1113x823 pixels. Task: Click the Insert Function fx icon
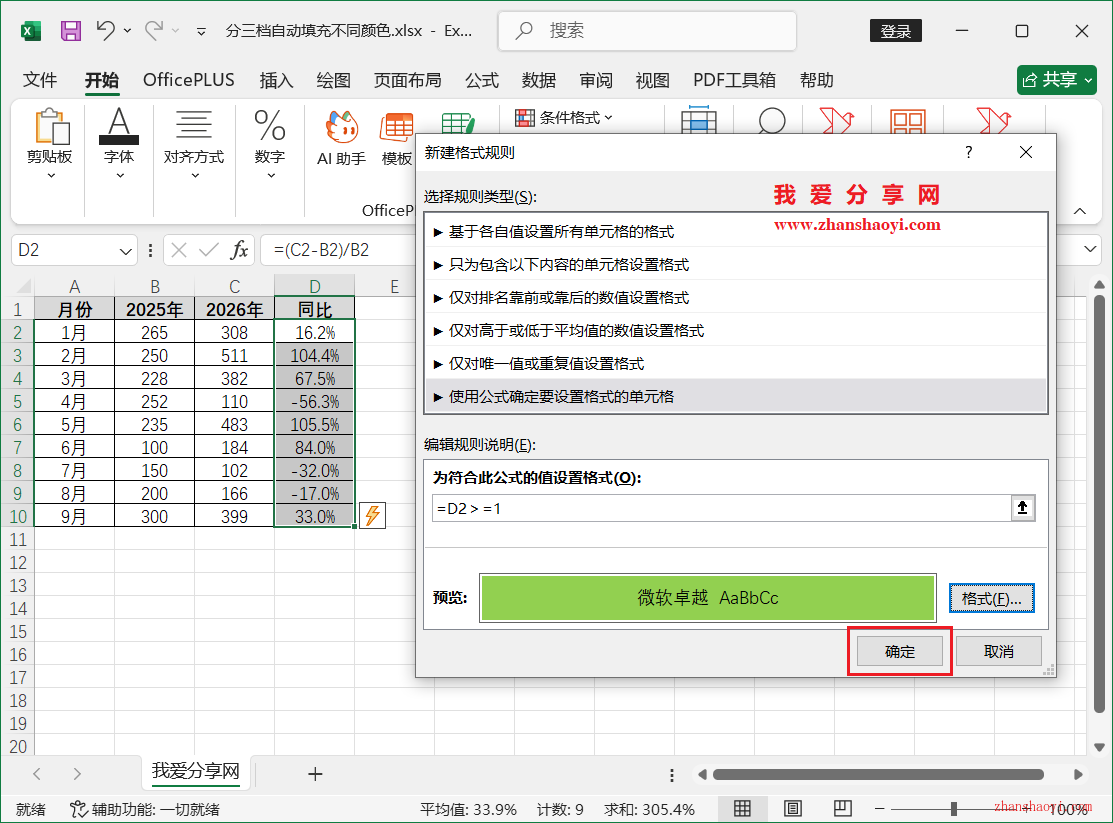tap(239, 250)
